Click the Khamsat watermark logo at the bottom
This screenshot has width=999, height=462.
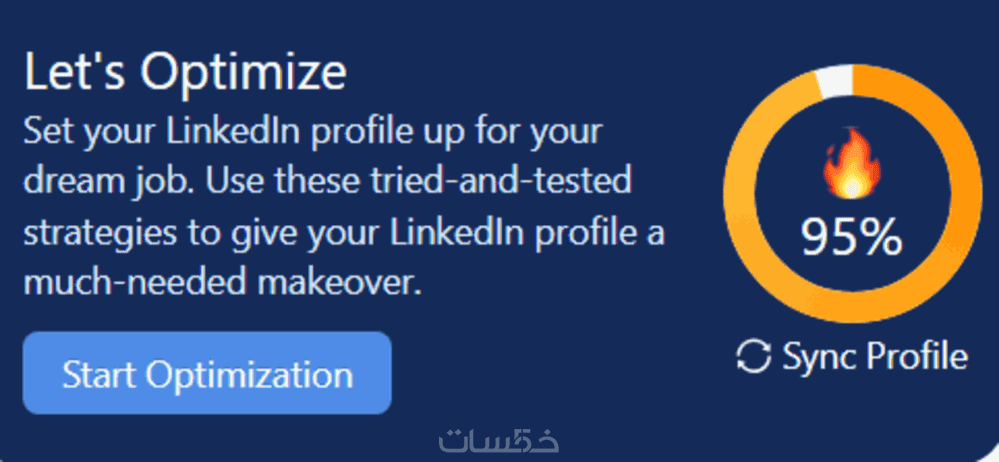click(499, 439)
